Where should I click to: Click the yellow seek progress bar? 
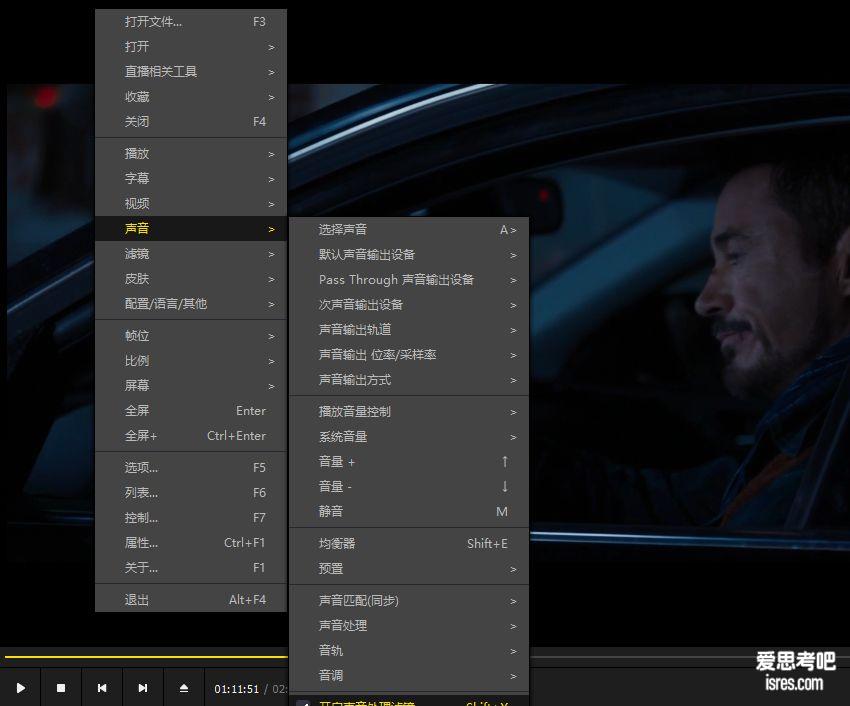(x=146, y=657)
